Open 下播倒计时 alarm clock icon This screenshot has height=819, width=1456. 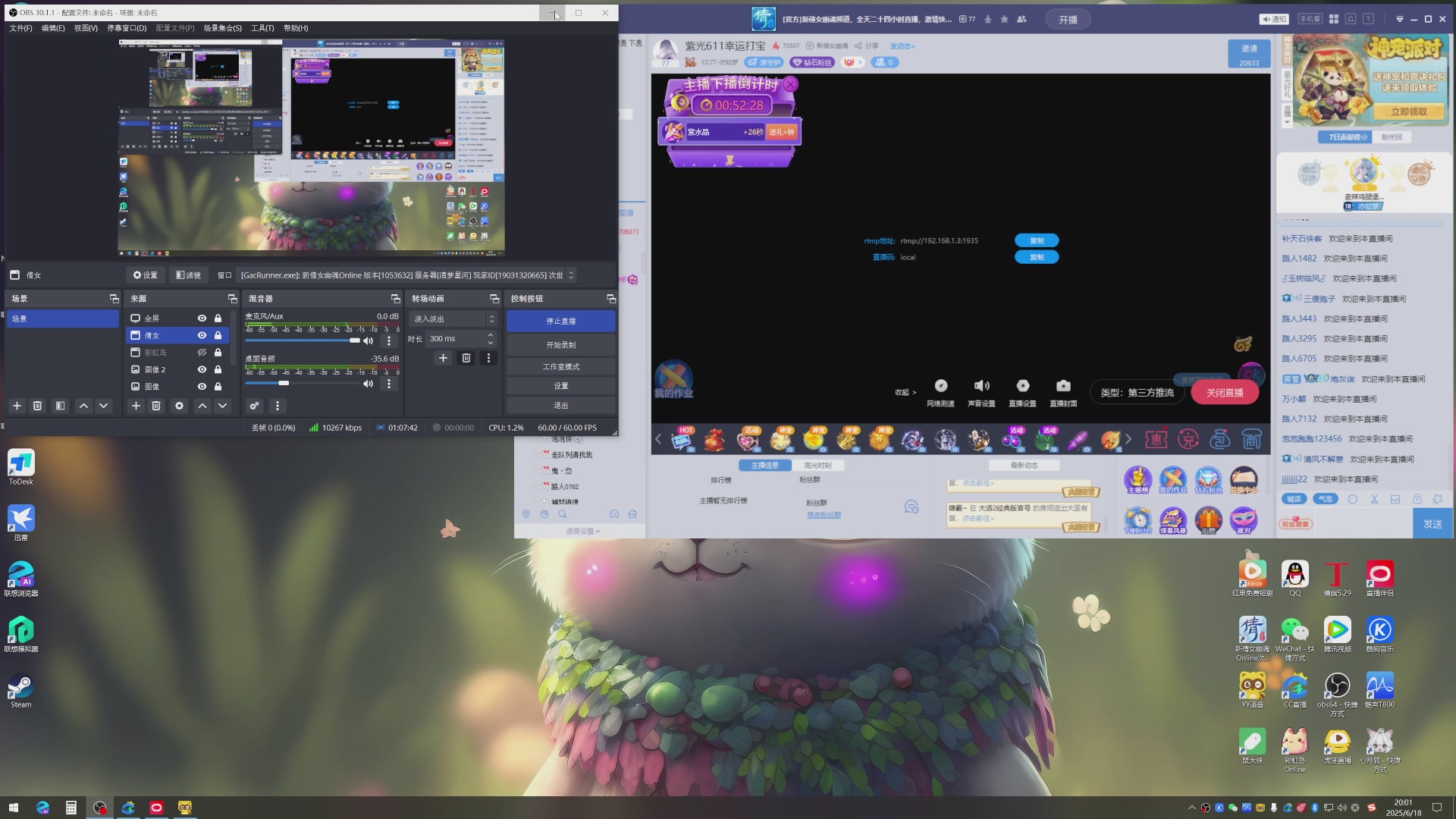(x=1137, y=520)
